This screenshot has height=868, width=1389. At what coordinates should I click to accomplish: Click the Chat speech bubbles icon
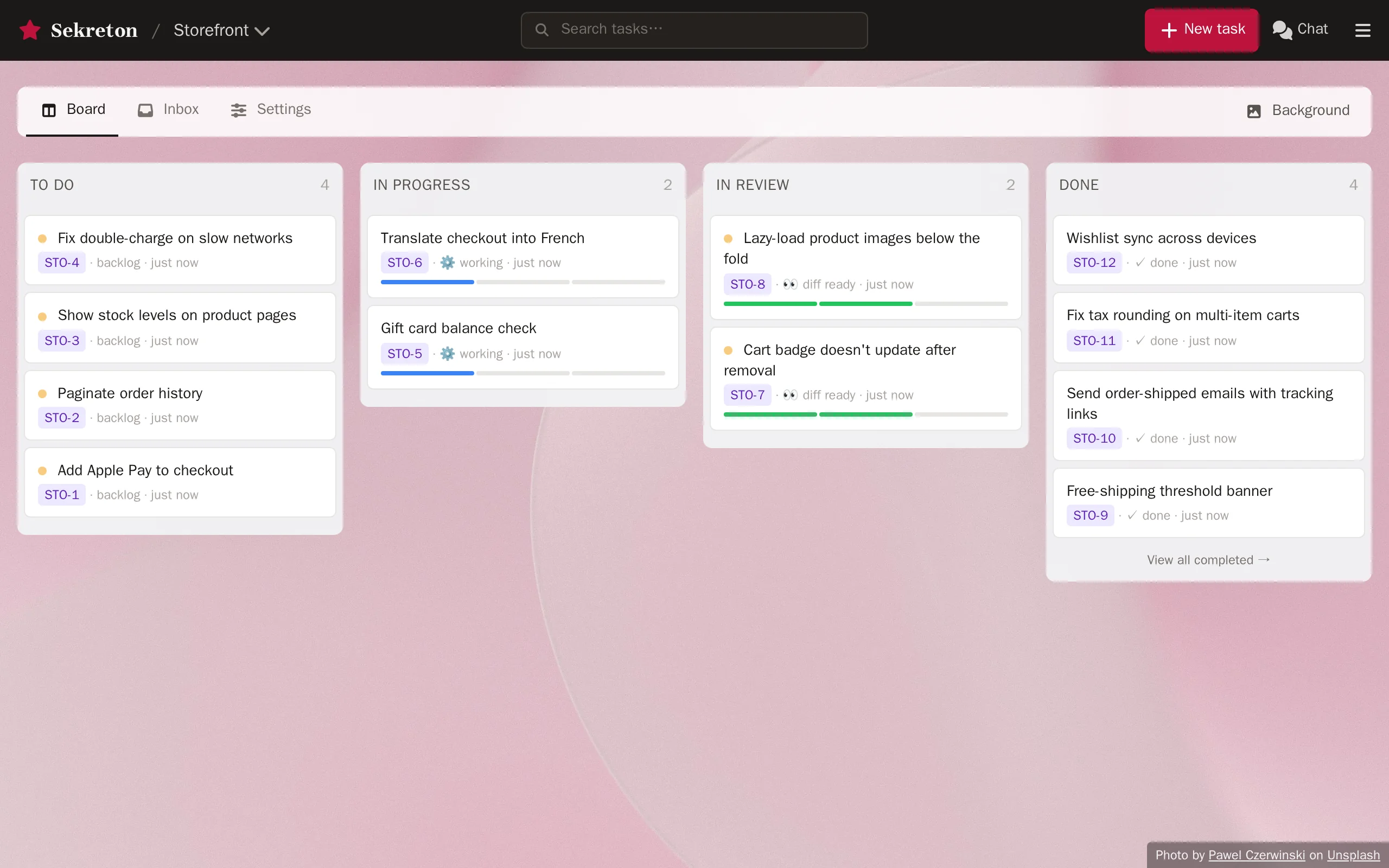[x=1282, y=30]
